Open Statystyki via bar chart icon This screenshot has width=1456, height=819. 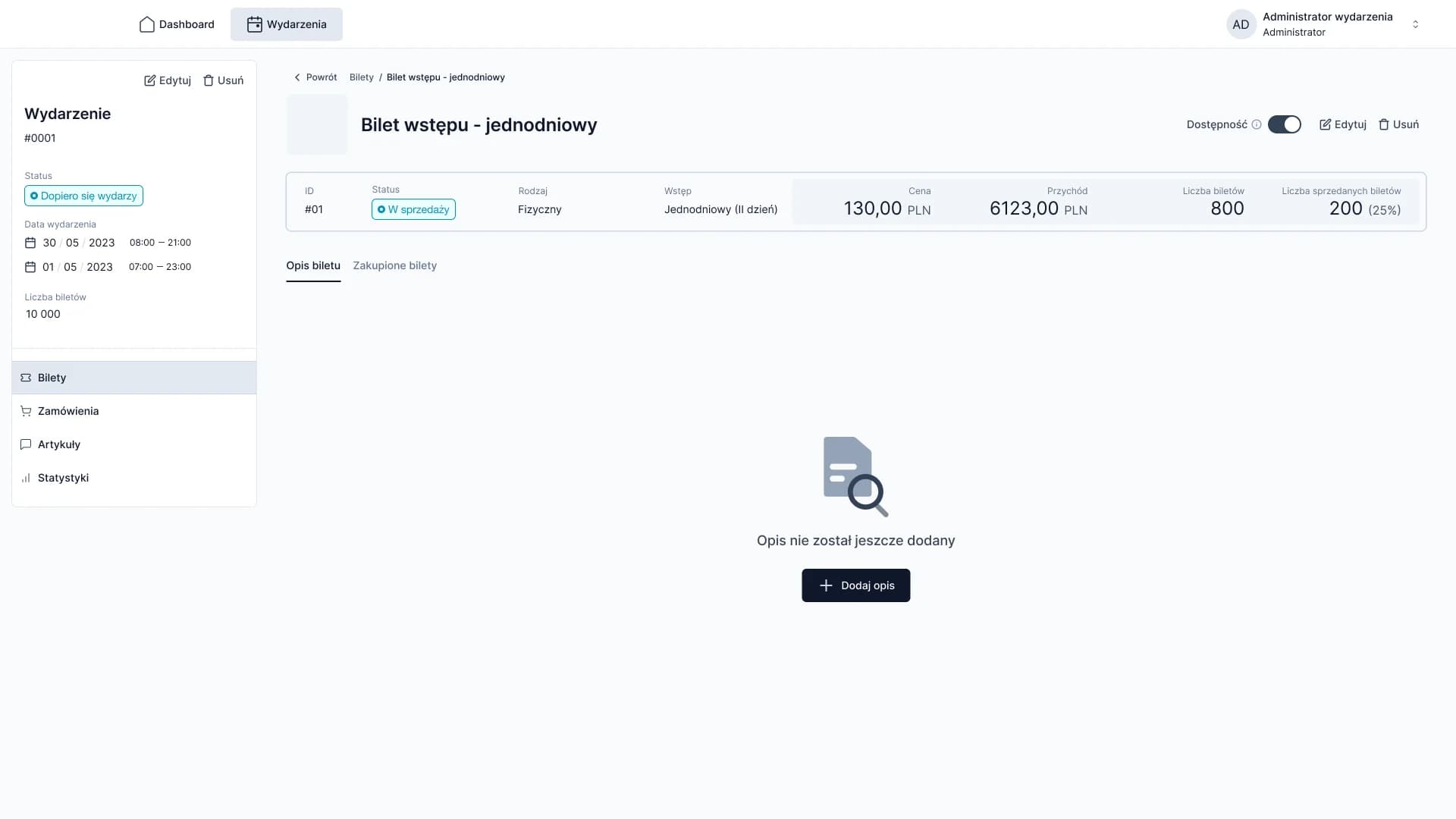[x=26, y=478]
